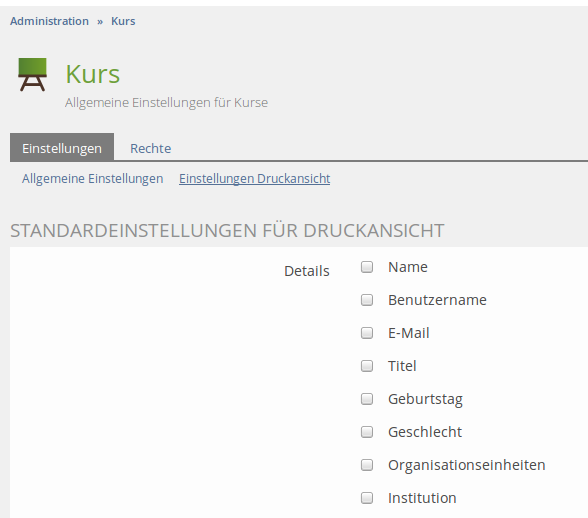Open the Allgemeine Einstellungen sub-tab

92,179
